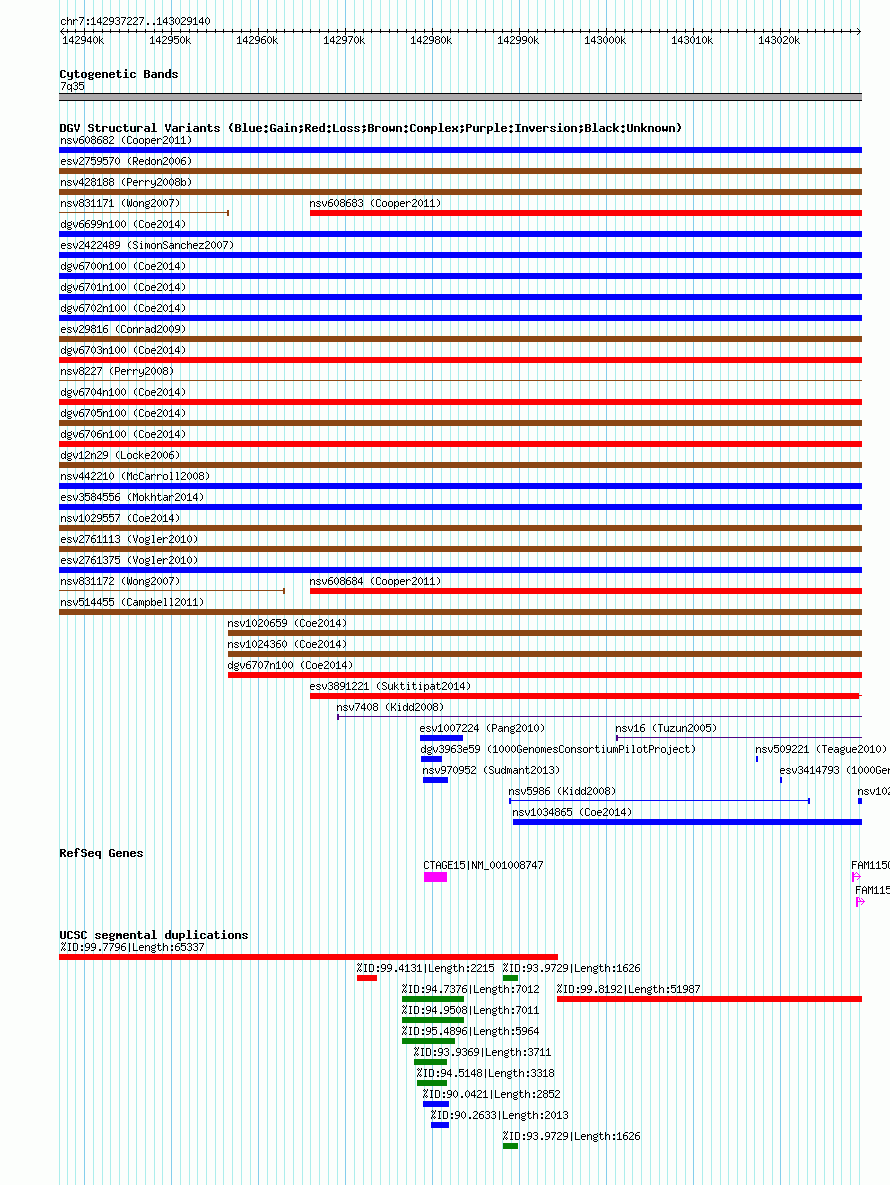Click chr7:142937227..143029140 coordinate label
This screenshot has width=890, height=1185.
[x=135, y=21]
